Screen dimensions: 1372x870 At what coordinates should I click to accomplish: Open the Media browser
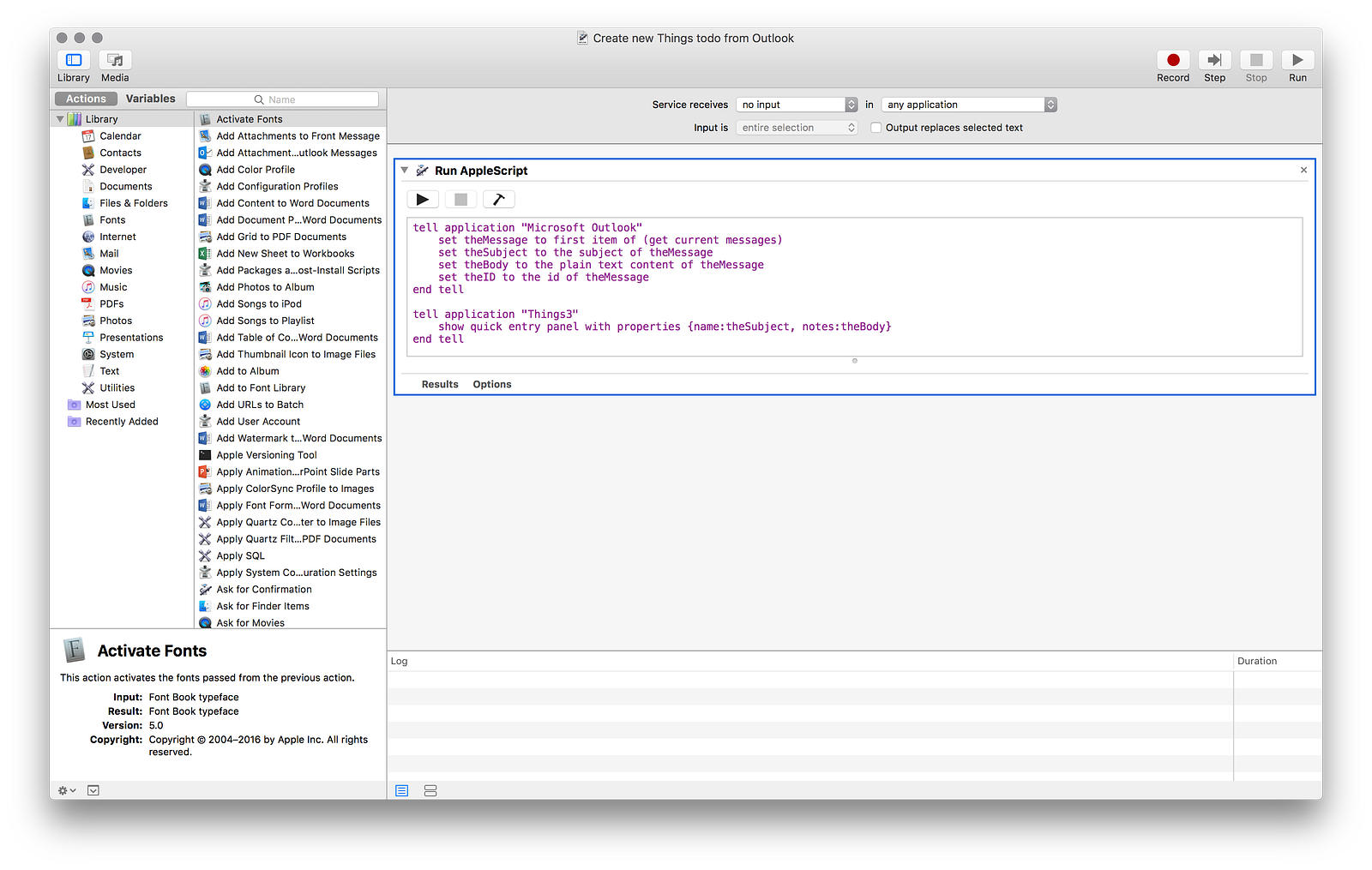click(x=115, y=60)
